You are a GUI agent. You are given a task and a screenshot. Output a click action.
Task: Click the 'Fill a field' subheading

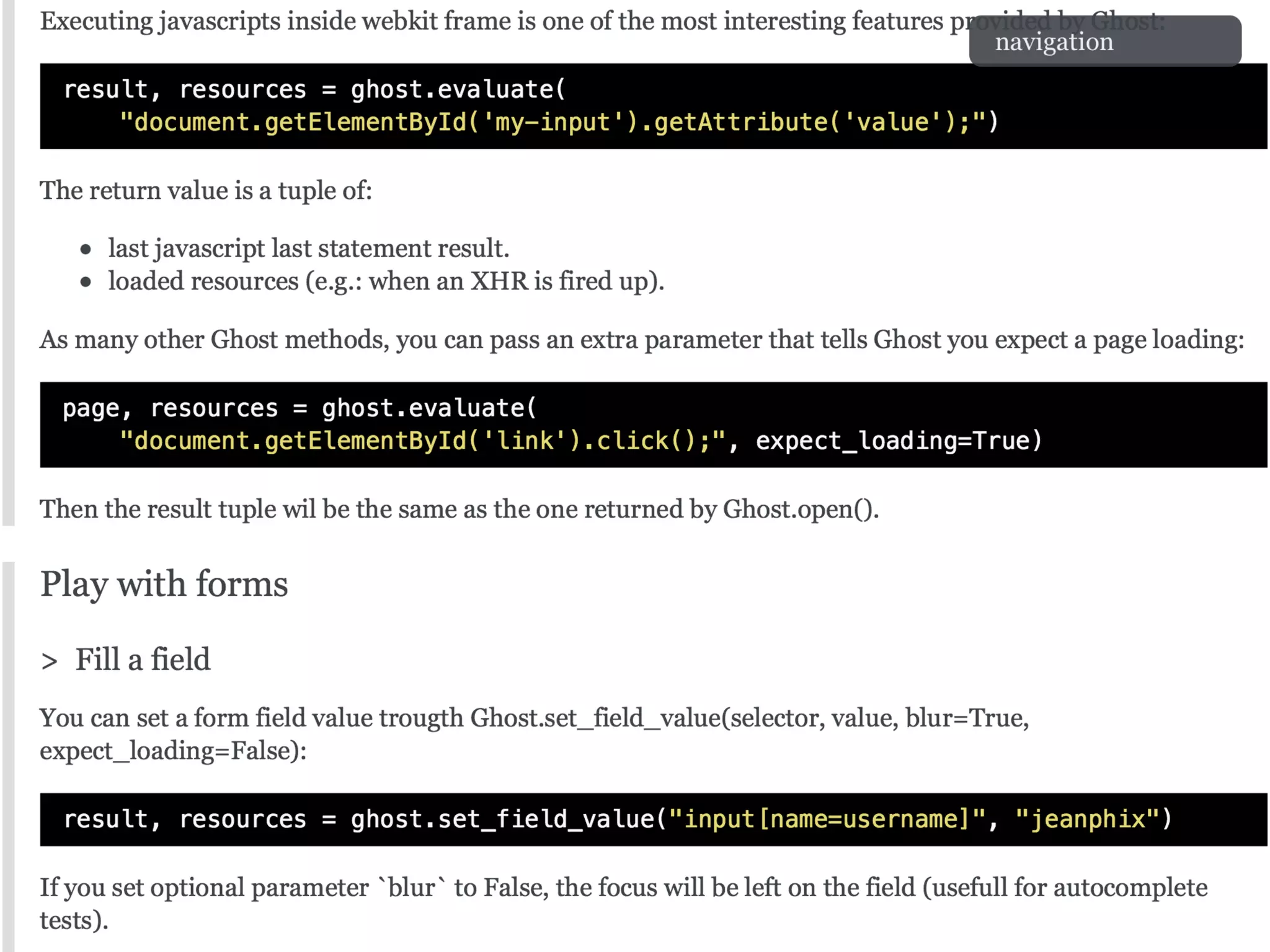(x=143, y=659)
